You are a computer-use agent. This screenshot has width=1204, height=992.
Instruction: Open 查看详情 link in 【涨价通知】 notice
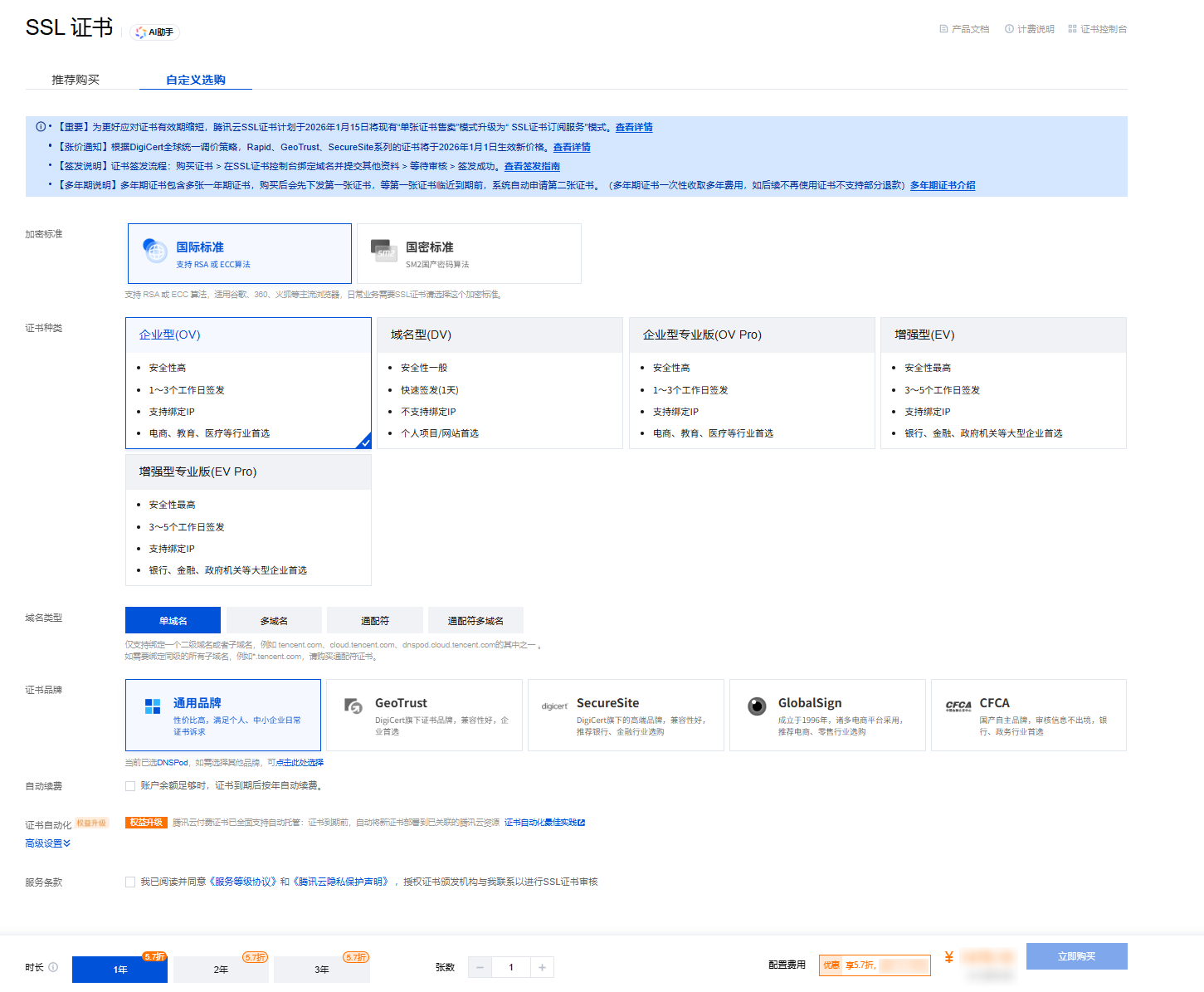click(x=572, y=147)
